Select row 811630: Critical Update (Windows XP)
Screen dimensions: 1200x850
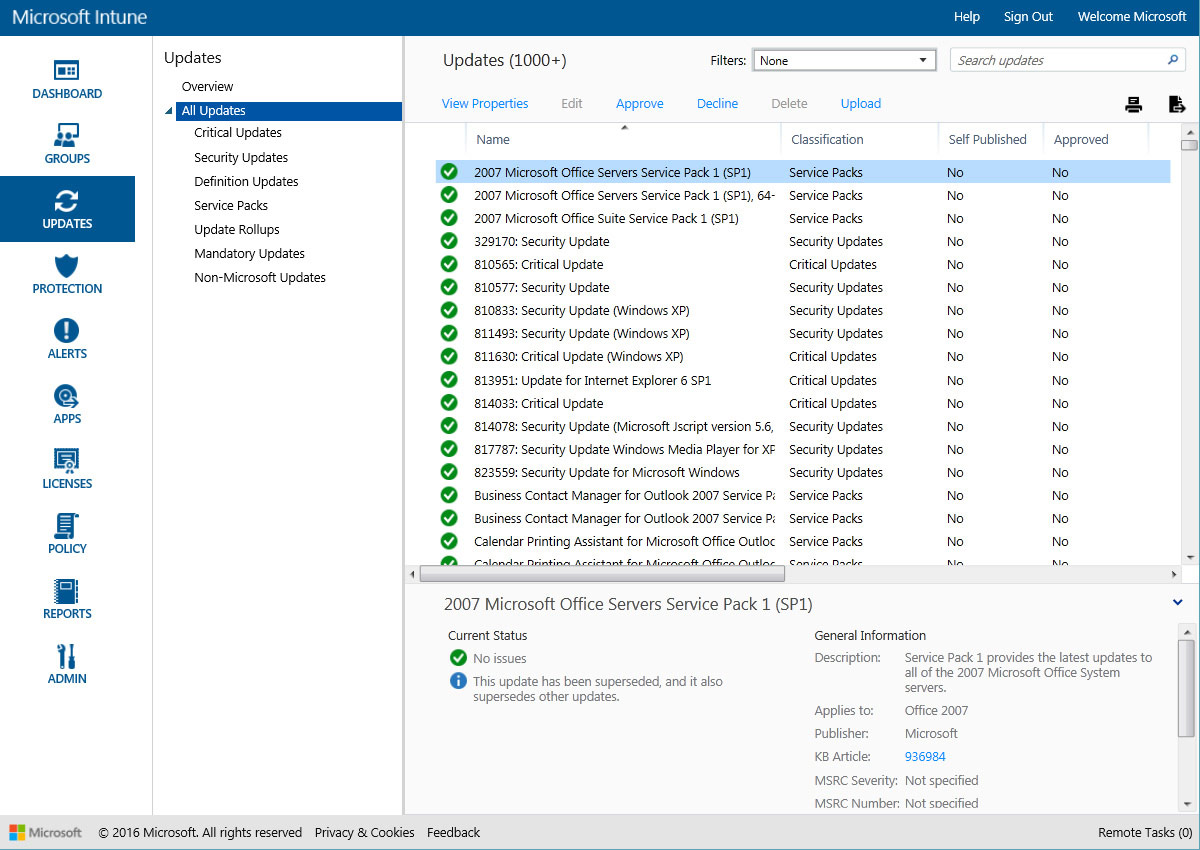click(803, 356)
